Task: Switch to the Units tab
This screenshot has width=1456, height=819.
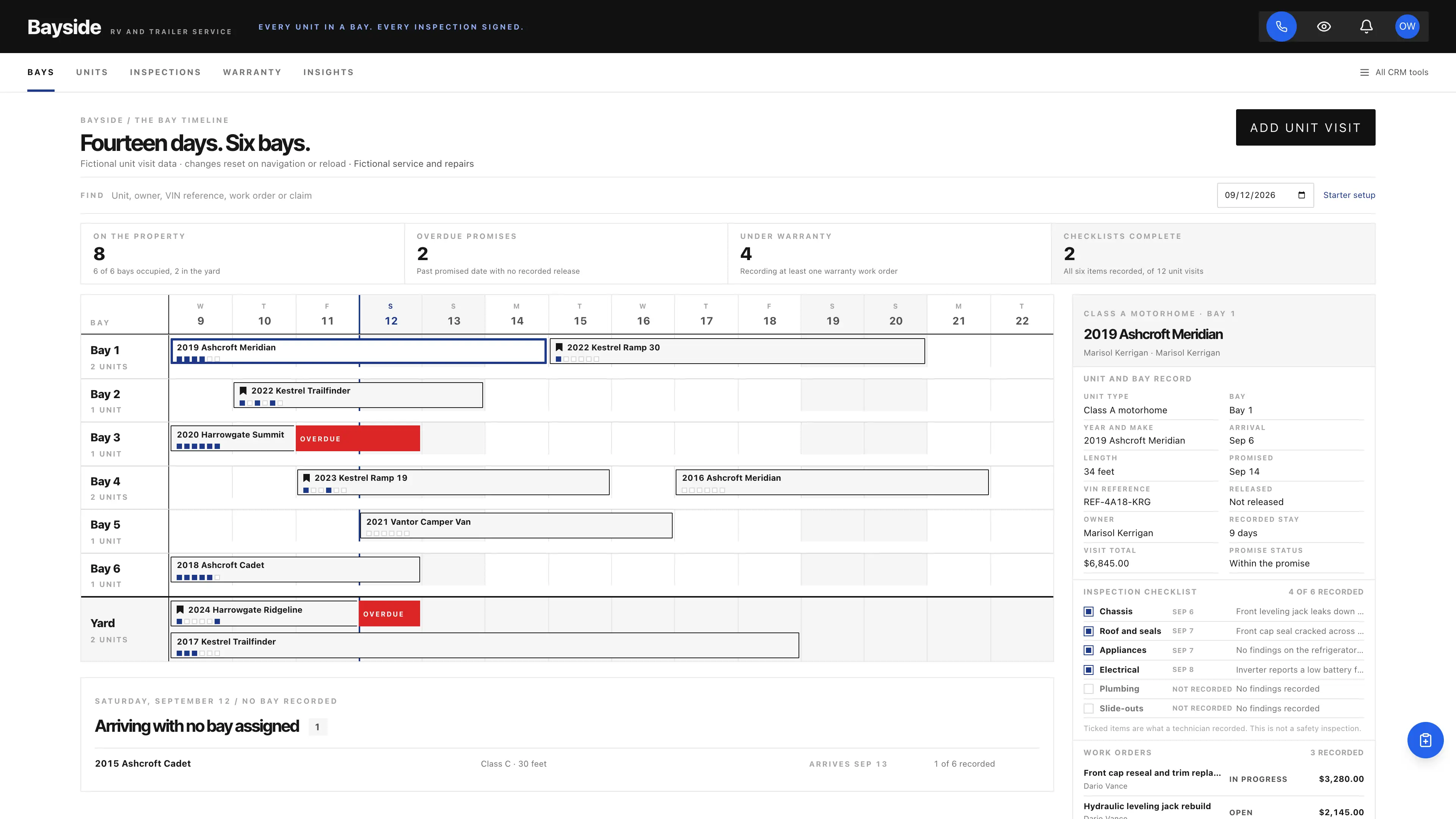Action: [92, 72]
